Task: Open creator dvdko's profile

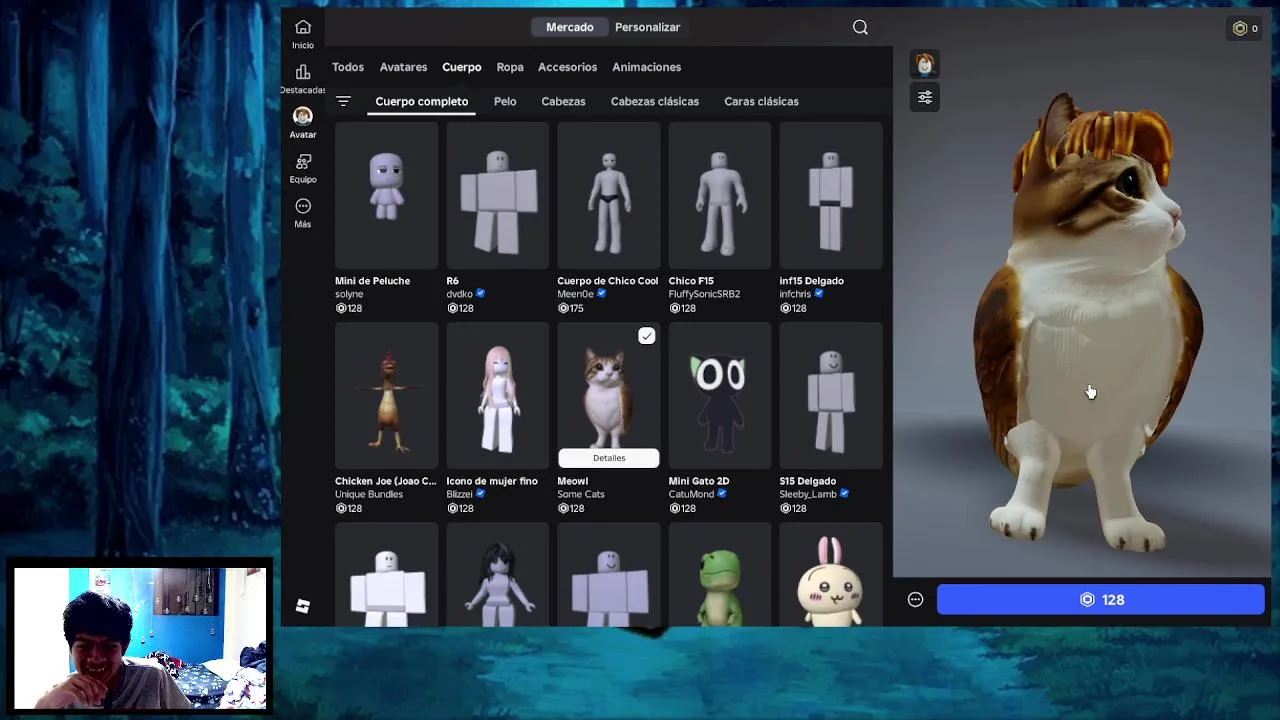Action: point(459,294)
